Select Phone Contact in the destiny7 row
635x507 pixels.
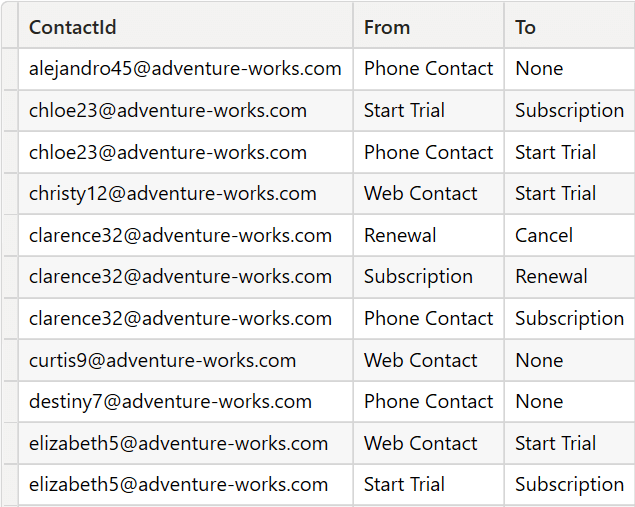(x=428, y=402)
